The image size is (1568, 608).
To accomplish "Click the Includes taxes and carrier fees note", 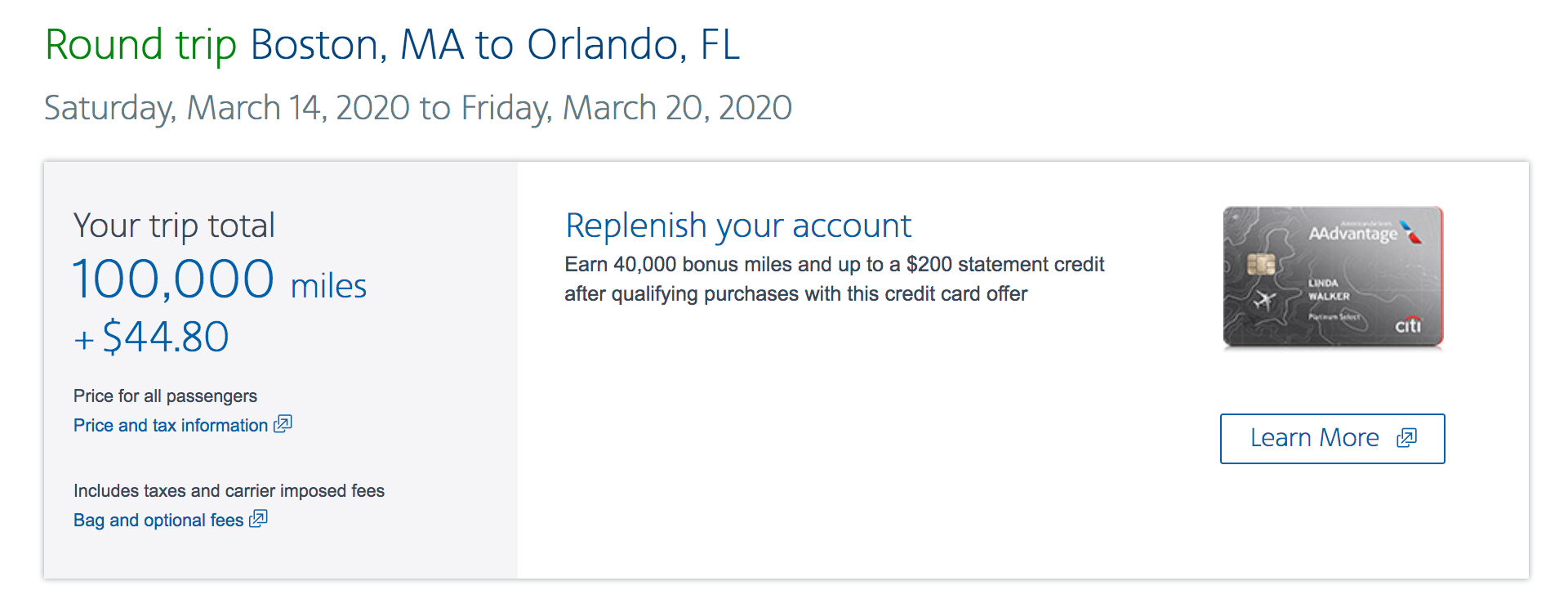I will click(229, 490).
